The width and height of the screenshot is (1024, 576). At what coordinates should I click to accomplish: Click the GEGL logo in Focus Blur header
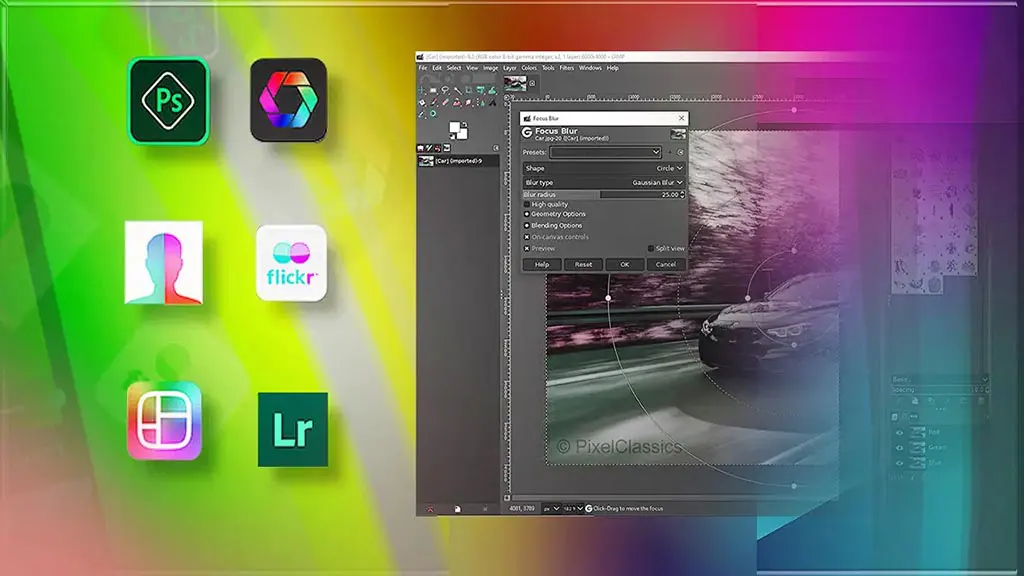527,133
